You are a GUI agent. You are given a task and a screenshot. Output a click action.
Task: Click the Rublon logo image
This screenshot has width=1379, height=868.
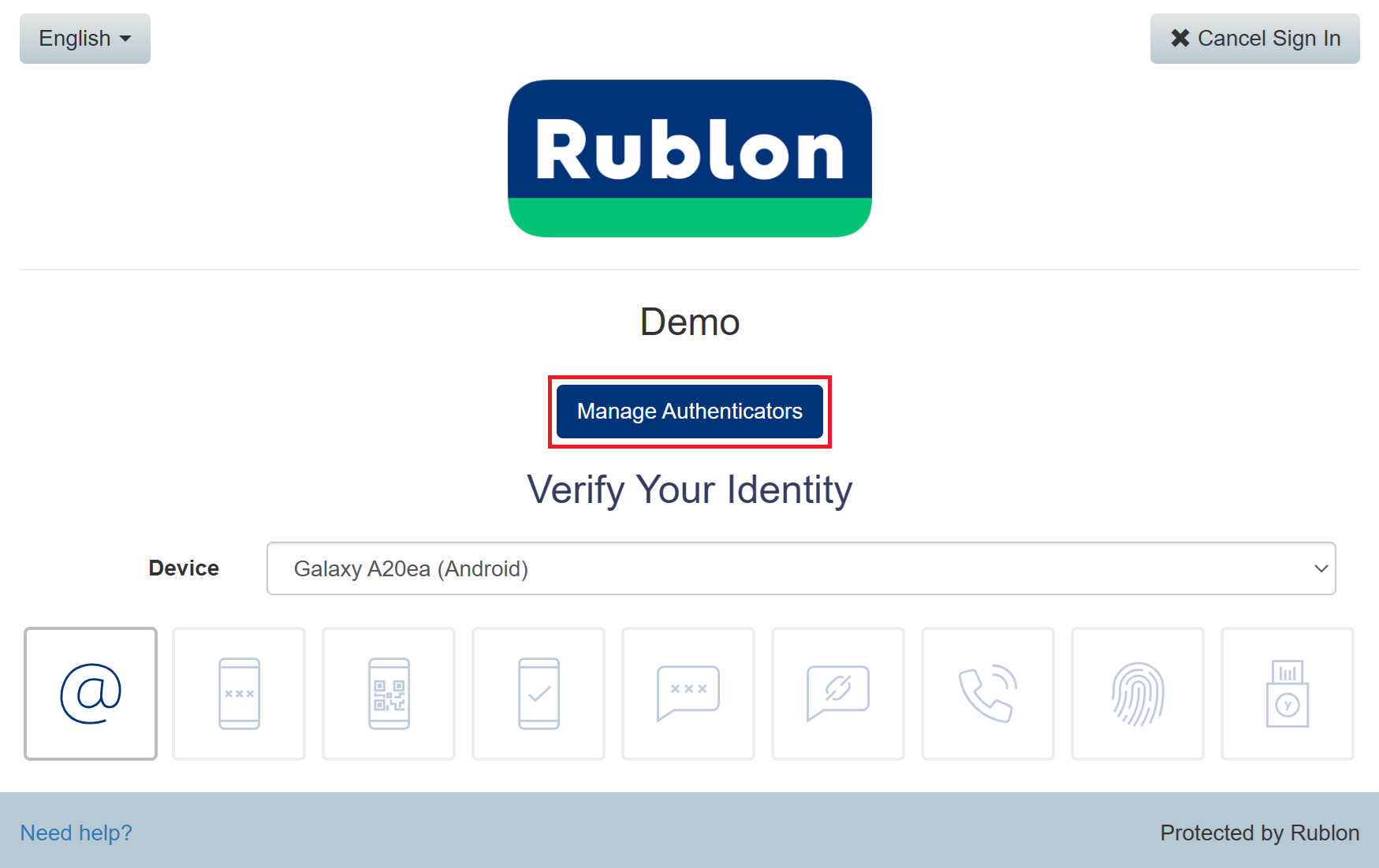689,158
